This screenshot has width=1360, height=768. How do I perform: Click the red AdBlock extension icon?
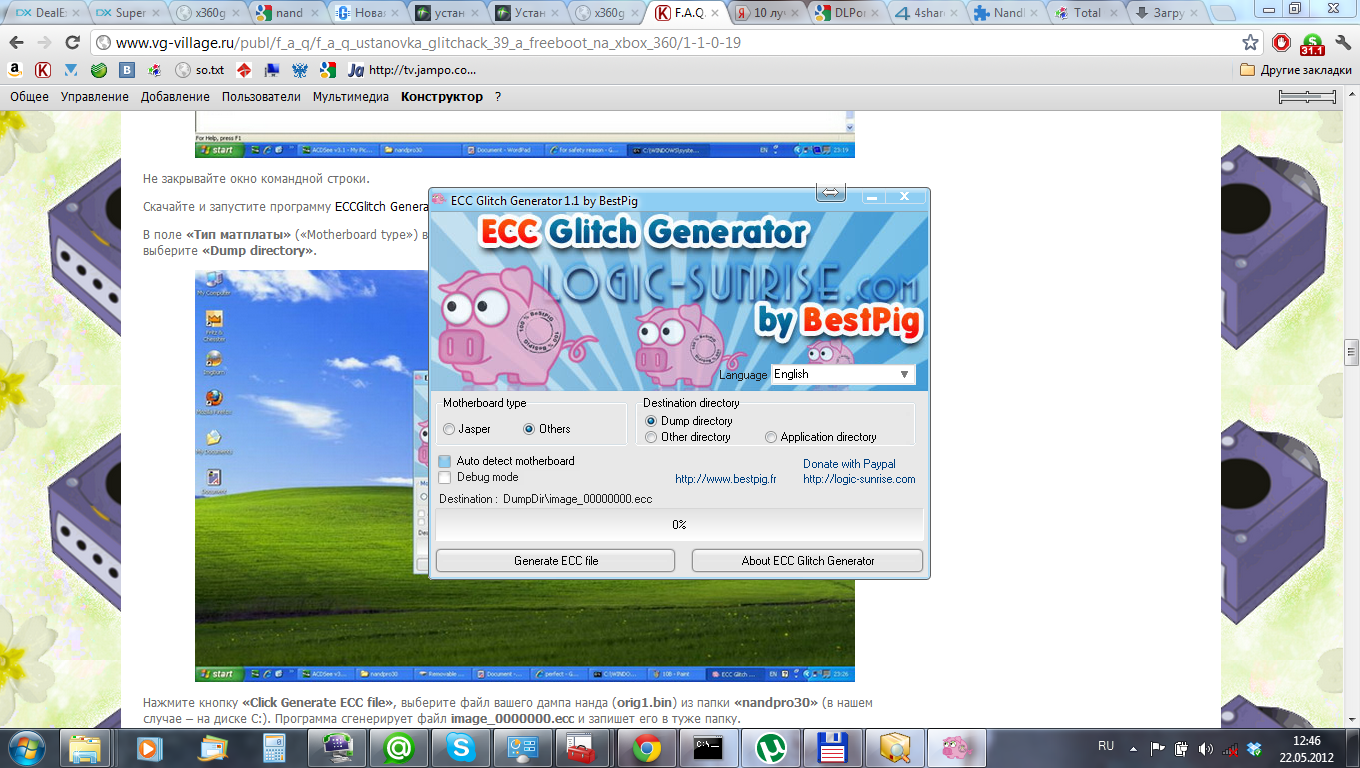[x=1281, y=43]
